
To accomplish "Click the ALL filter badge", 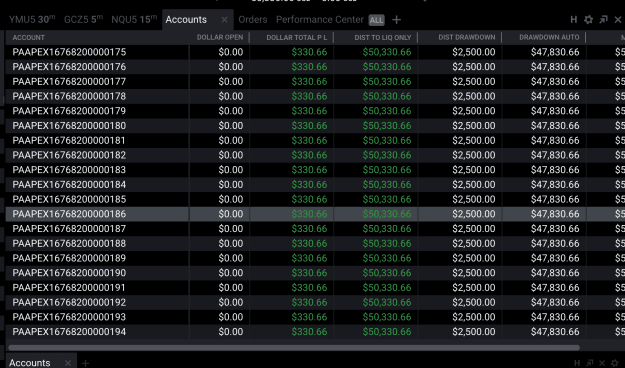I will 376,20.
